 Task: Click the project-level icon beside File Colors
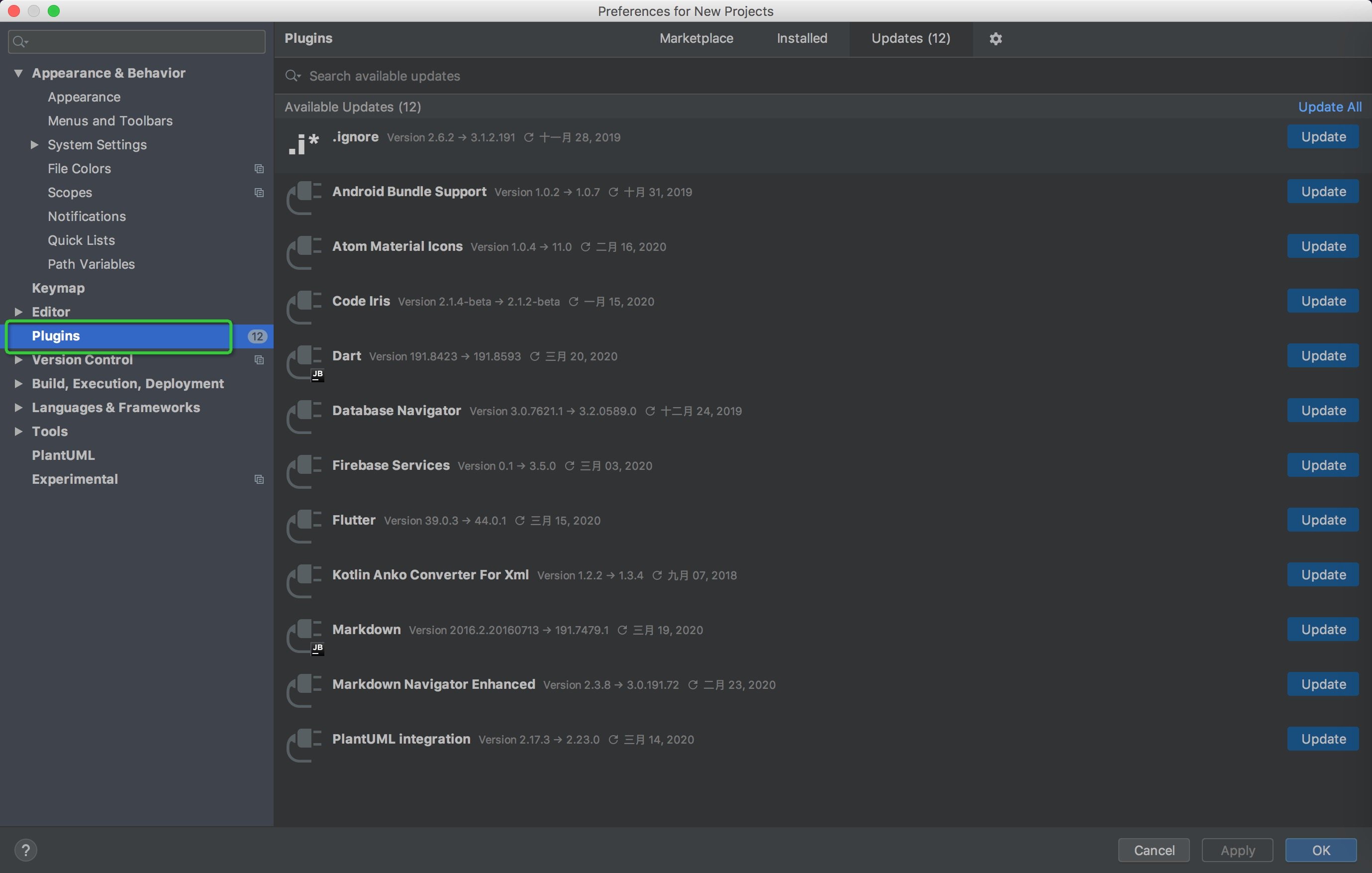[259, 169]
